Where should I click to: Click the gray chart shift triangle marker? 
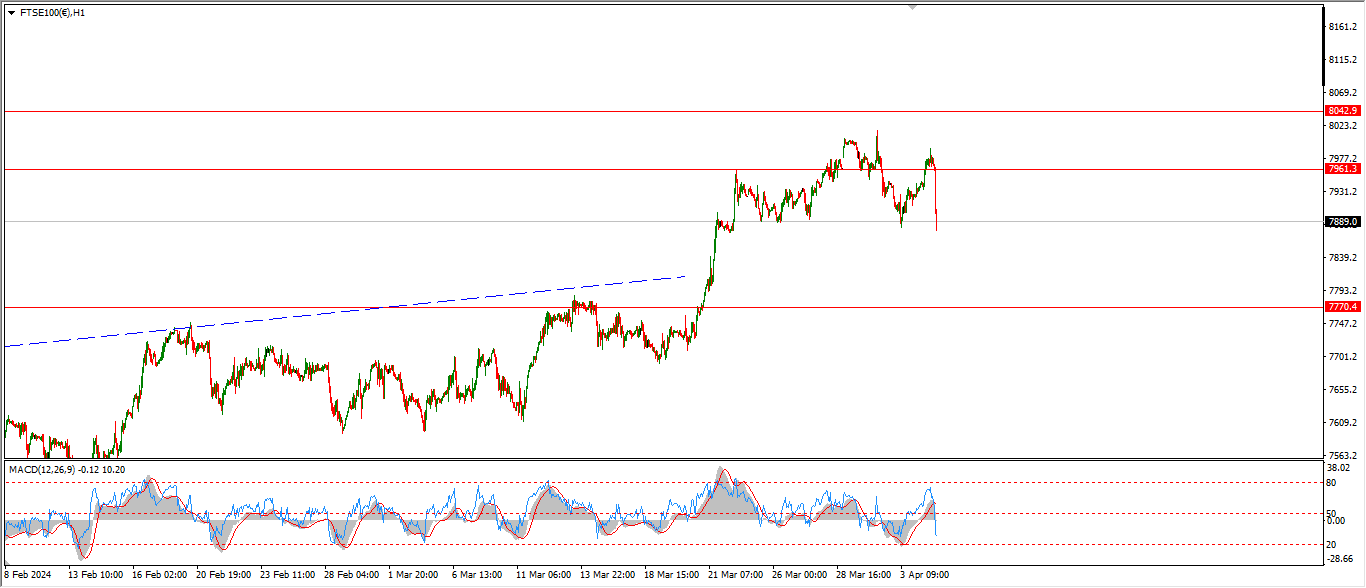911,6
